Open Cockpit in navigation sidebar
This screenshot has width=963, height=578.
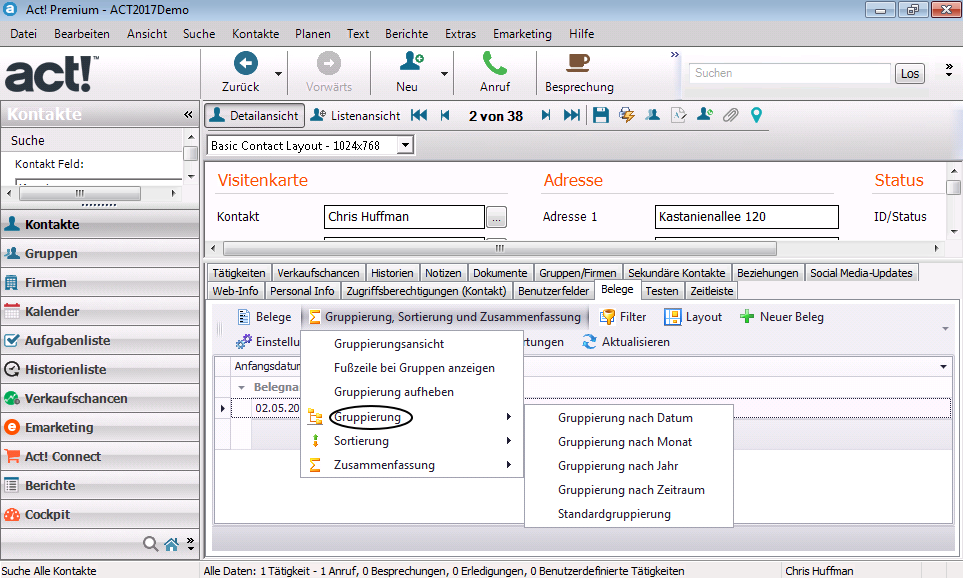[100, 514]
